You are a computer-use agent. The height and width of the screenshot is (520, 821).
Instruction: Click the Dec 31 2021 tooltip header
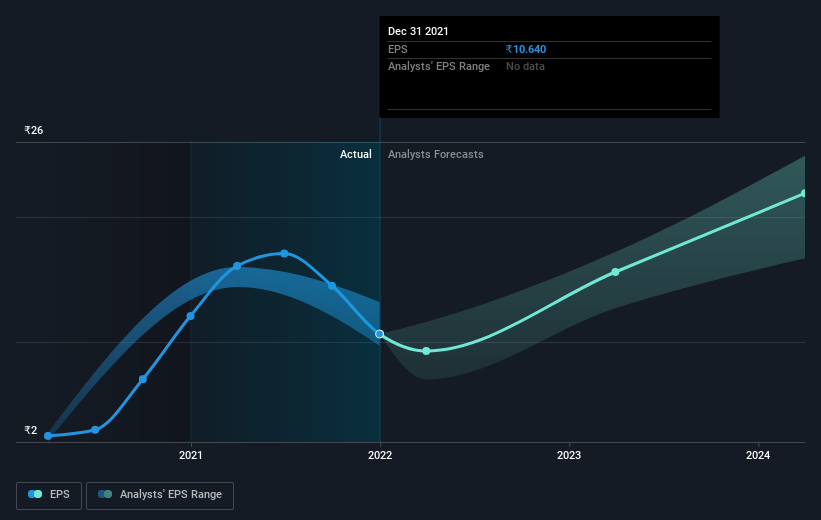pyautogui.click(x=418, y=31)
